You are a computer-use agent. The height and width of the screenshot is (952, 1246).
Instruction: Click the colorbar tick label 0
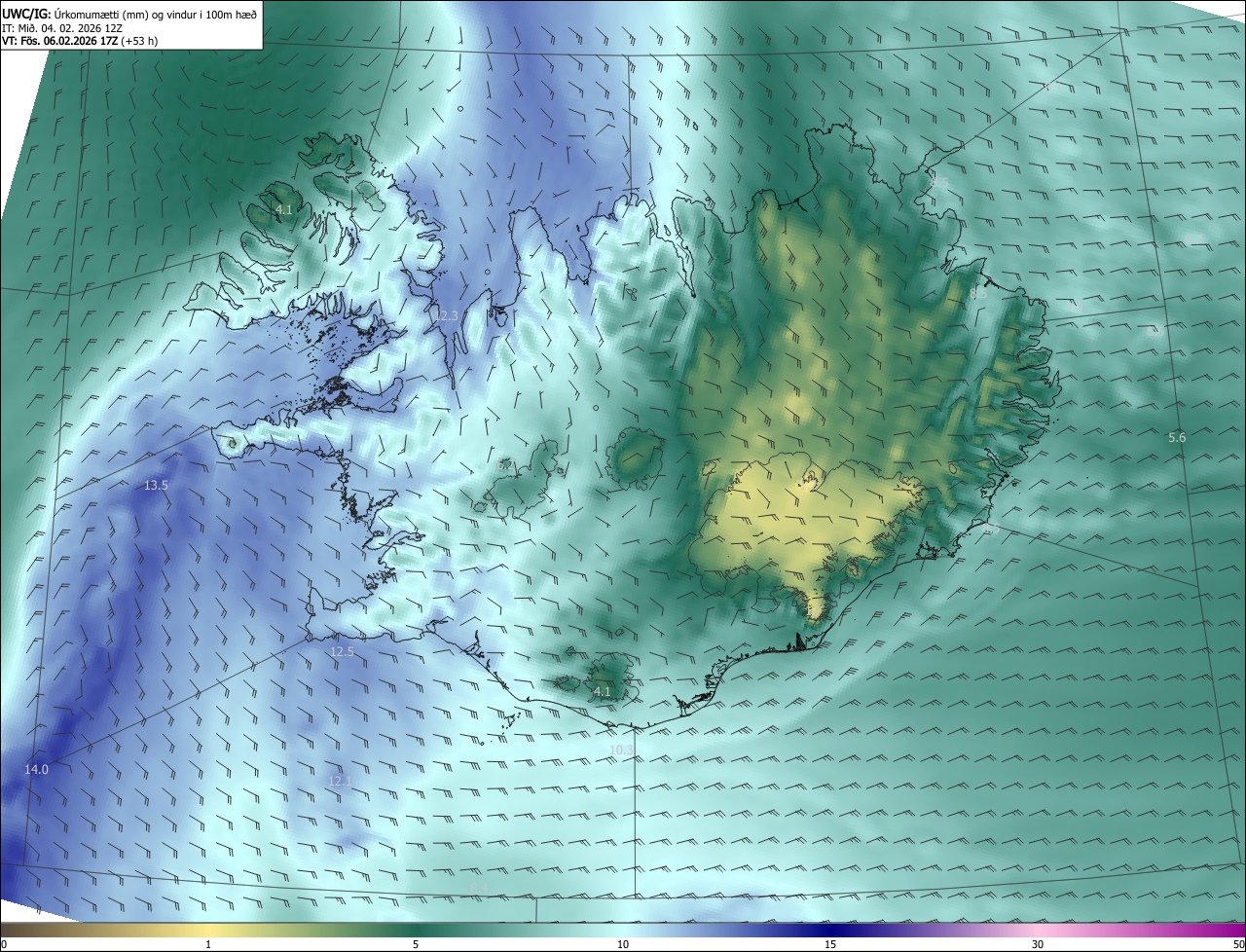4,944
